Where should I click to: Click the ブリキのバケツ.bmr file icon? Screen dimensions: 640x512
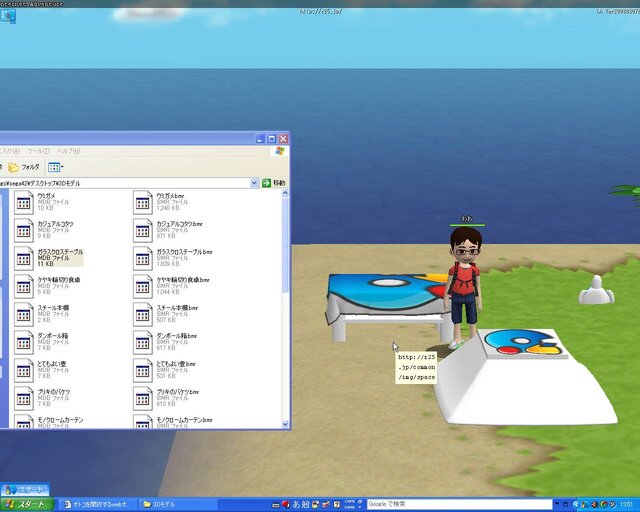pos(143,398)
